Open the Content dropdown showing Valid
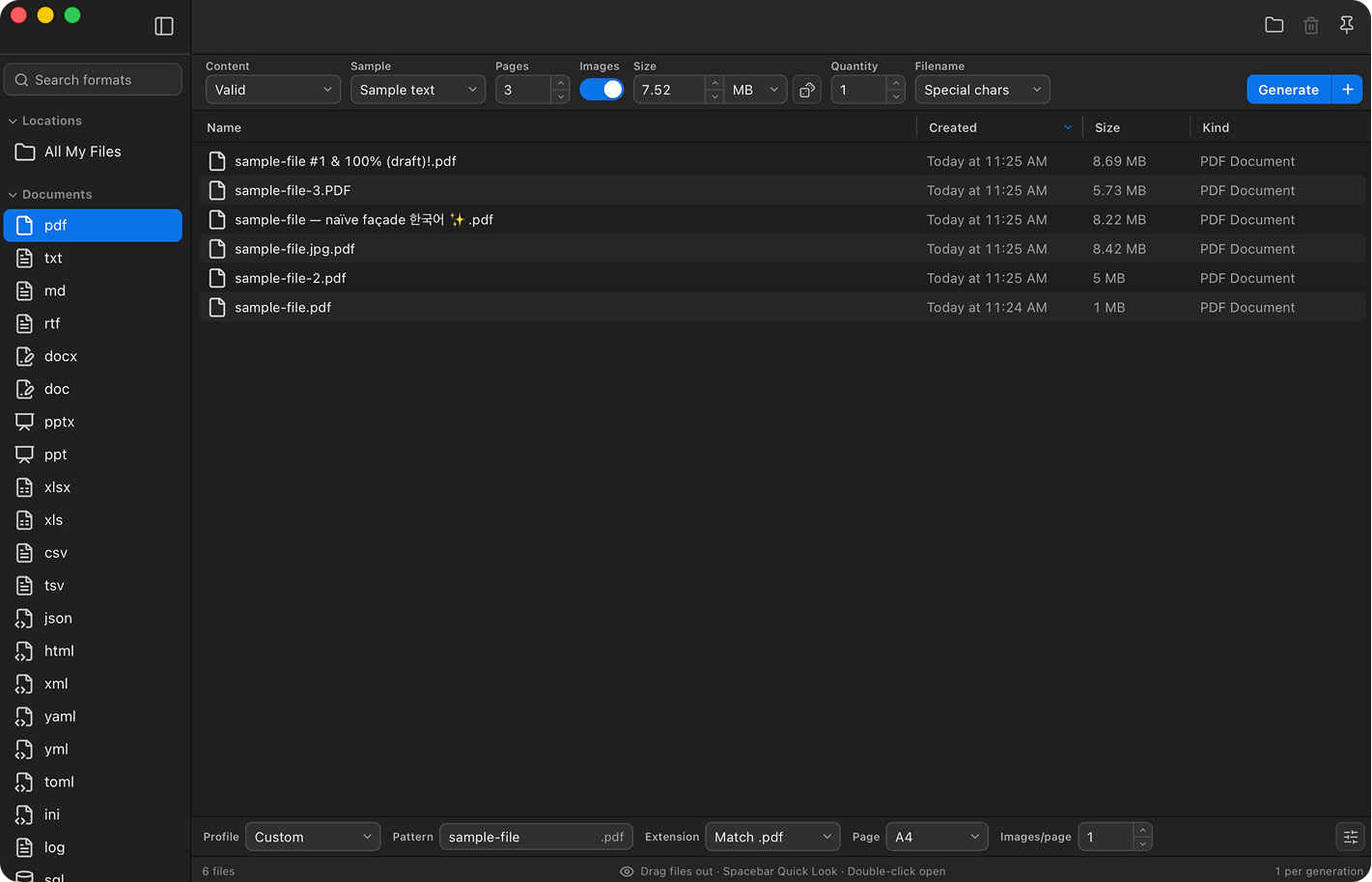This screenshot has width=1372, height=882. (273, 90)
